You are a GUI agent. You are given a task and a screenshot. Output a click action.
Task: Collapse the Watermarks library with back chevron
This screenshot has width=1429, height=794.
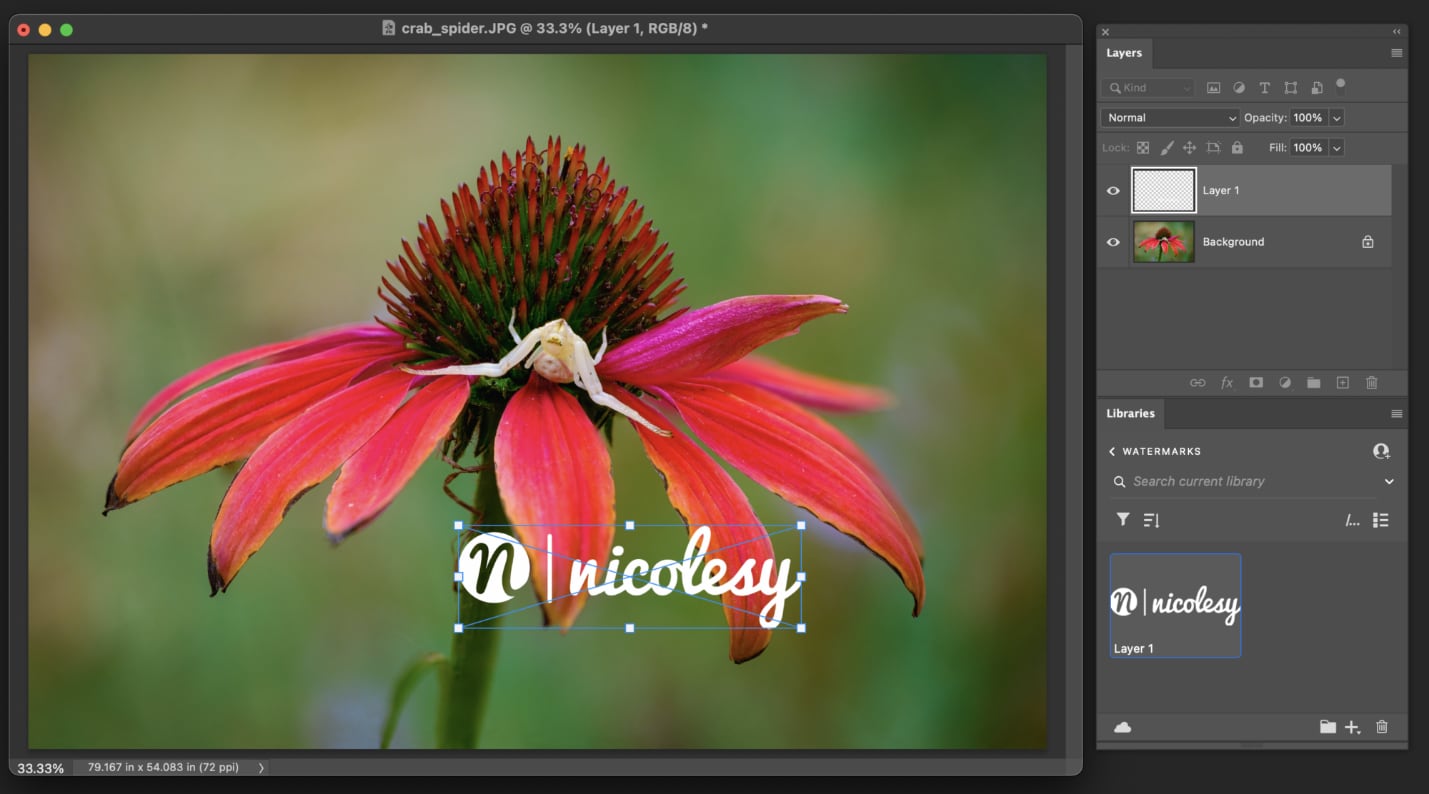point(1111,451)
